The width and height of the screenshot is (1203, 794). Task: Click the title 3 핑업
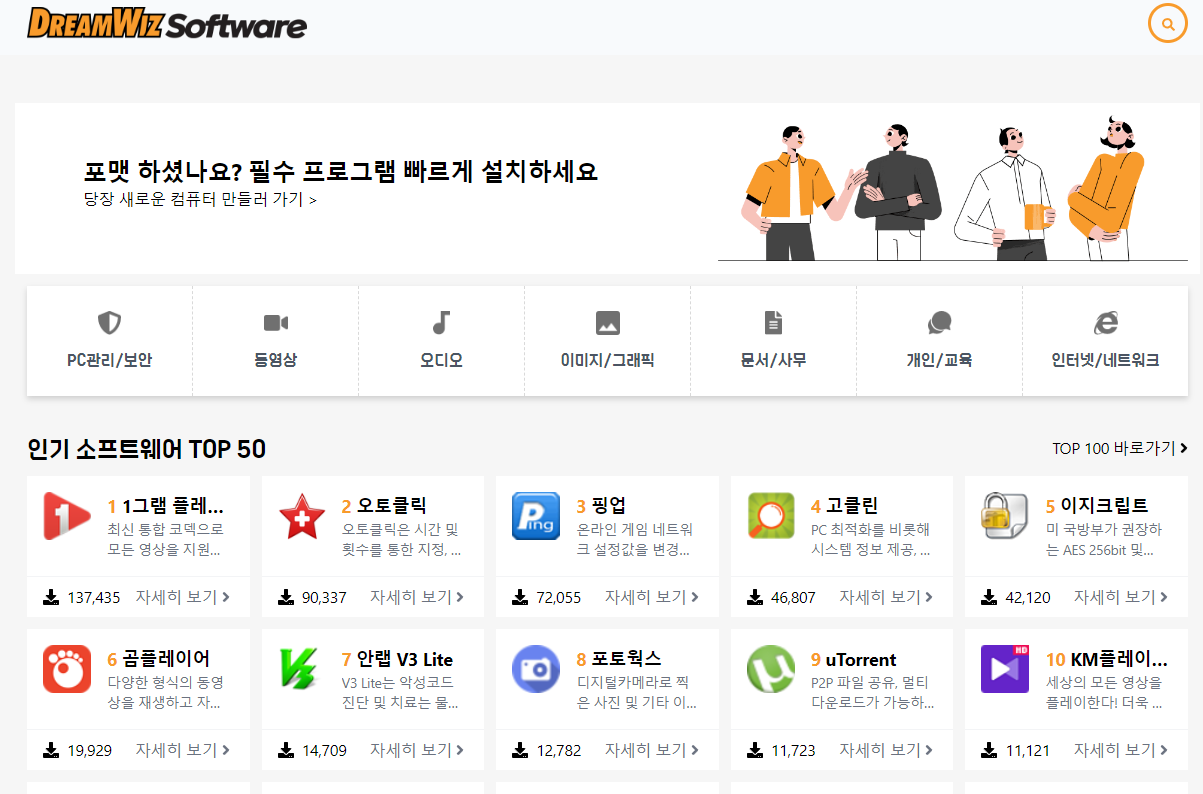(x=601, y=506)
